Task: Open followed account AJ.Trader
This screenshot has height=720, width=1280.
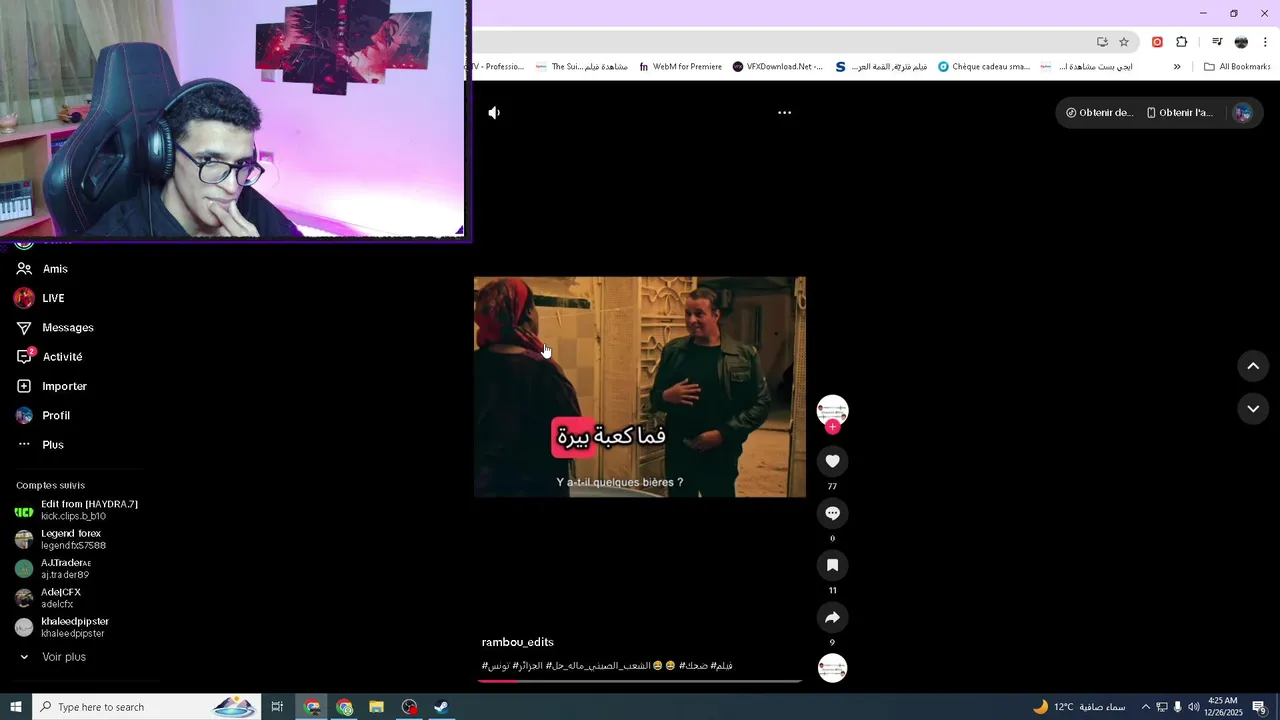Action: point(55,568)
